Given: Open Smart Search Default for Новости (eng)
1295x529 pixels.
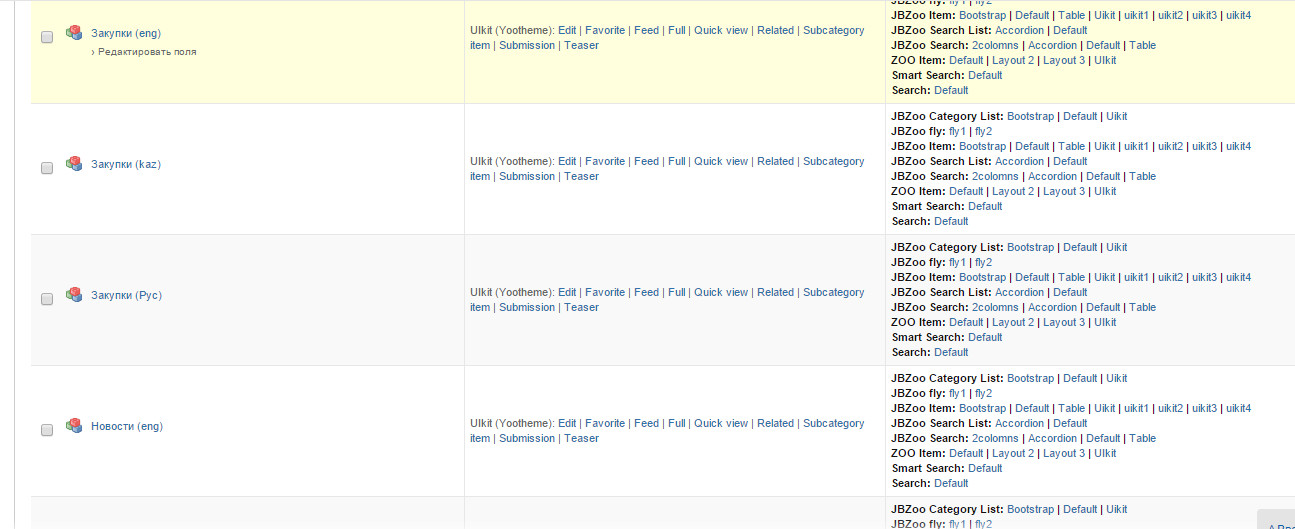Looking at the screenshot, I should pos(985,468).
